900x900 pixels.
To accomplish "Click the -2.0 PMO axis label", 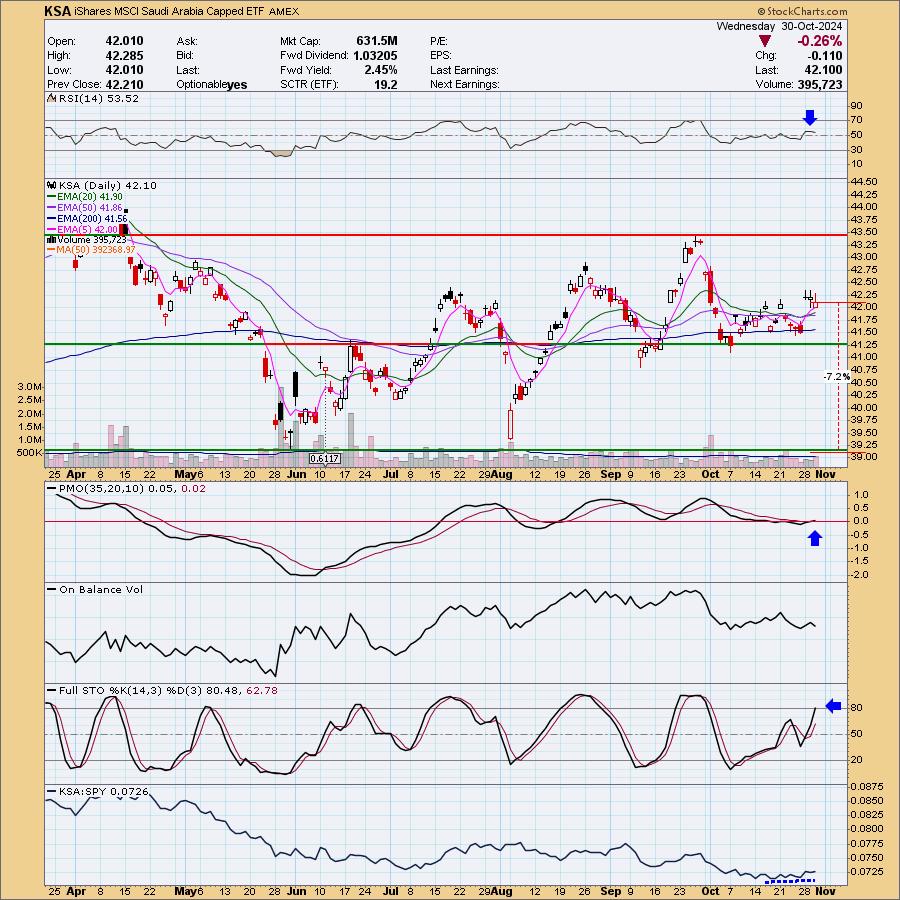I will pyautogui.click(x=861, y=575).
